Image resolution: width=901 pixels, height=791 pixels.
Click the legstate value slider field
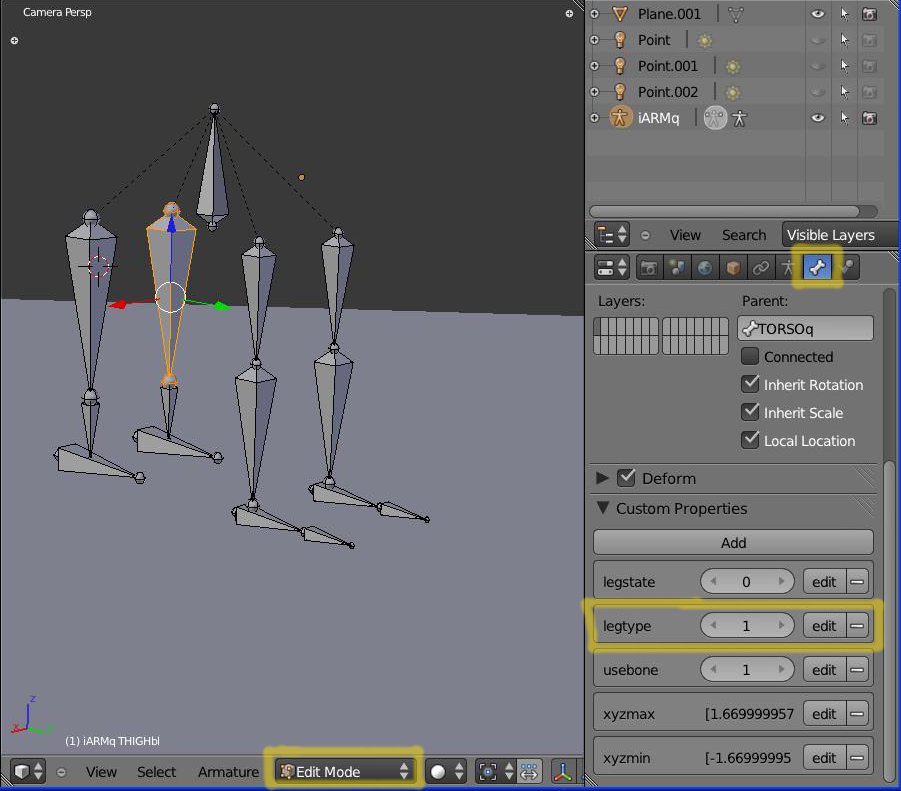click(x=746, y=582)
